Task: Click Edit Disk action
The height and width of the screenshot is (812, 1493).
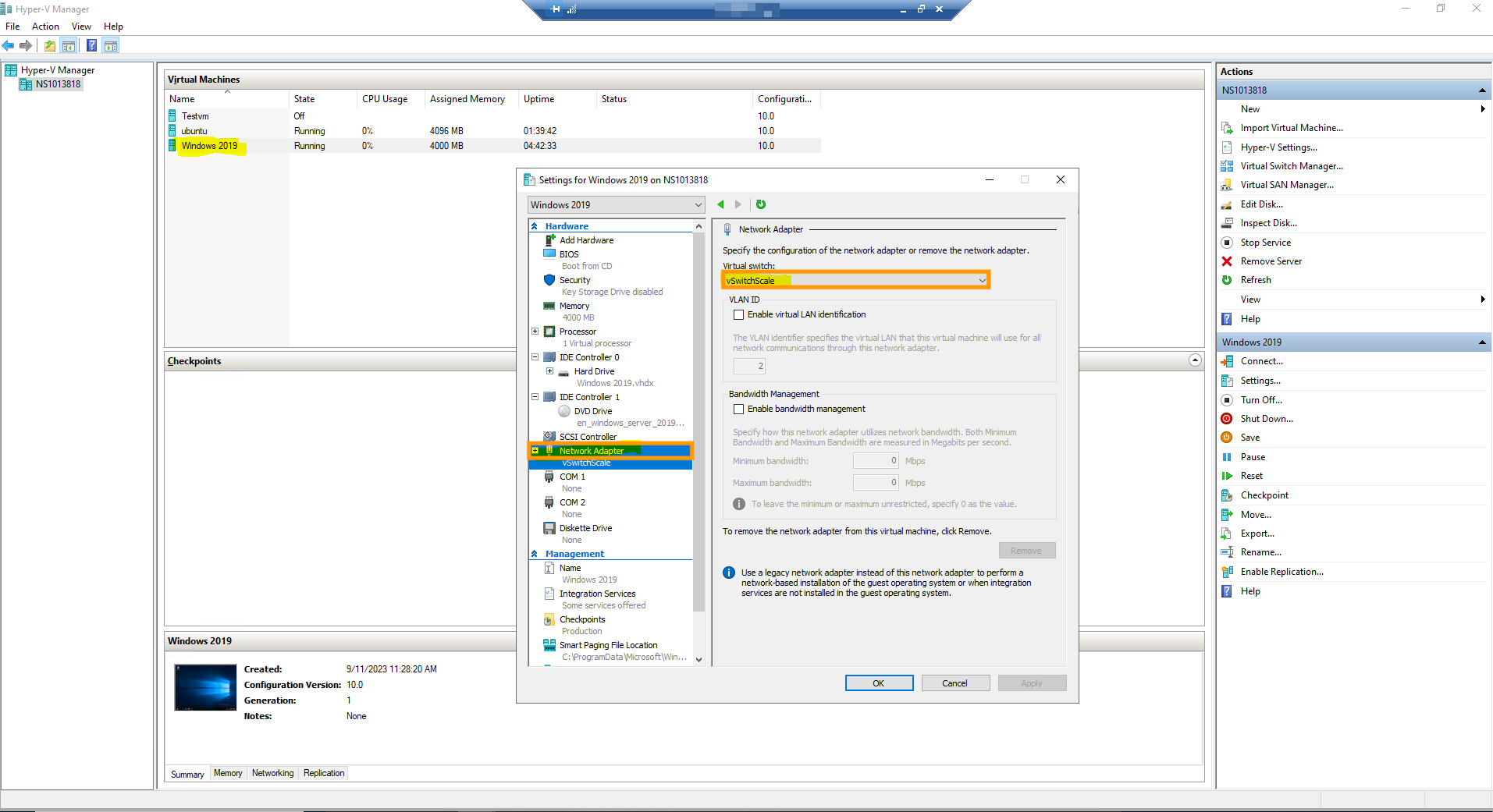Action: coord(1261,204)
